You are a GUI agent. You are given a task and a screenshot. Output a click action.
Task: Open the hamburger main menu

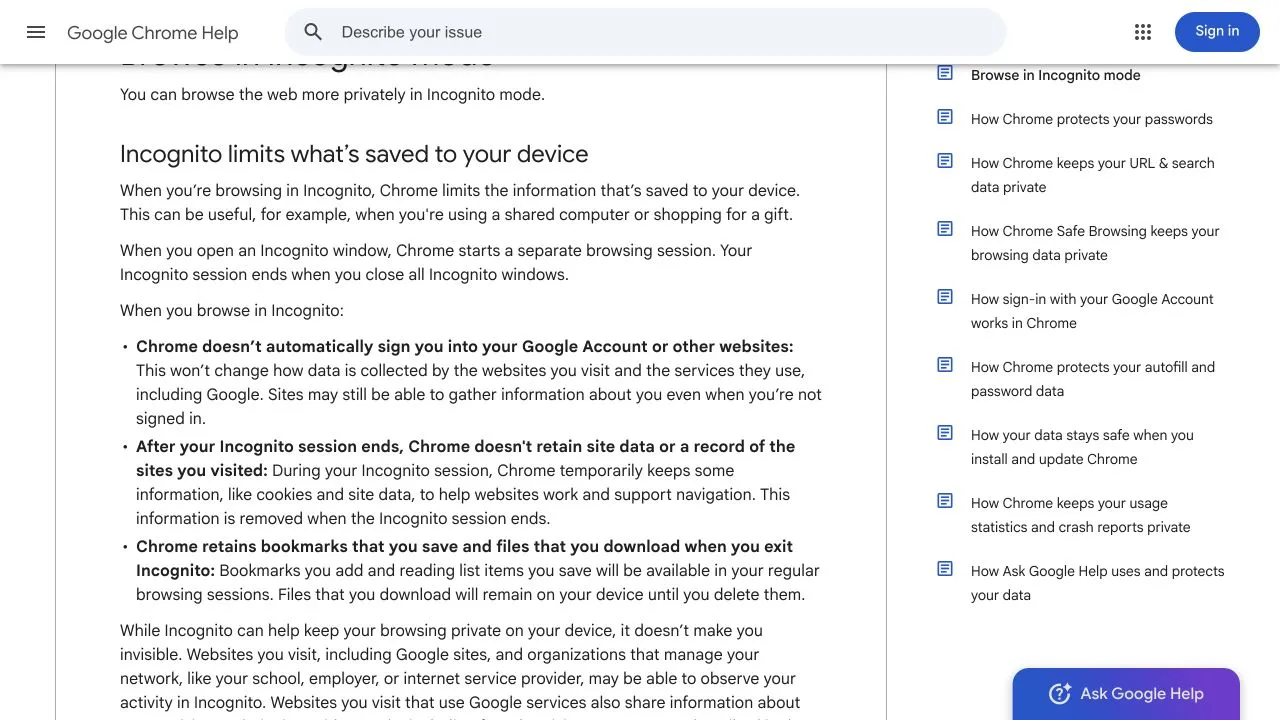coord(36,32)
